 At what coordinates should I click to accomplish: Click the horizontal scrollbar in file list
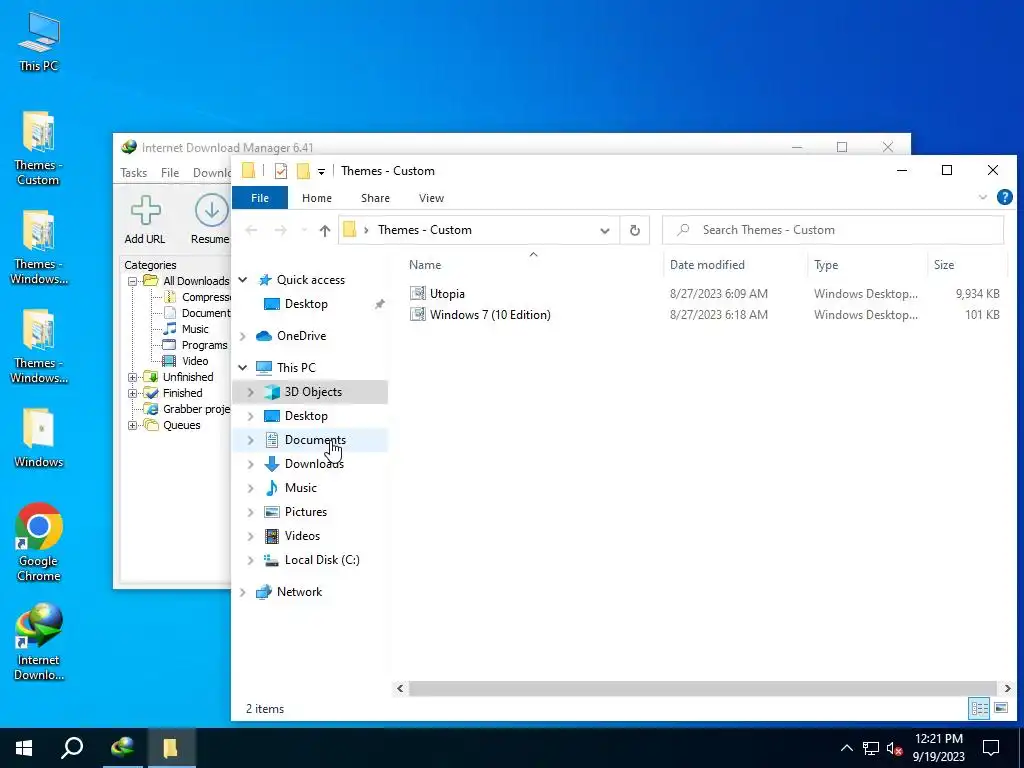pos(703,688)
